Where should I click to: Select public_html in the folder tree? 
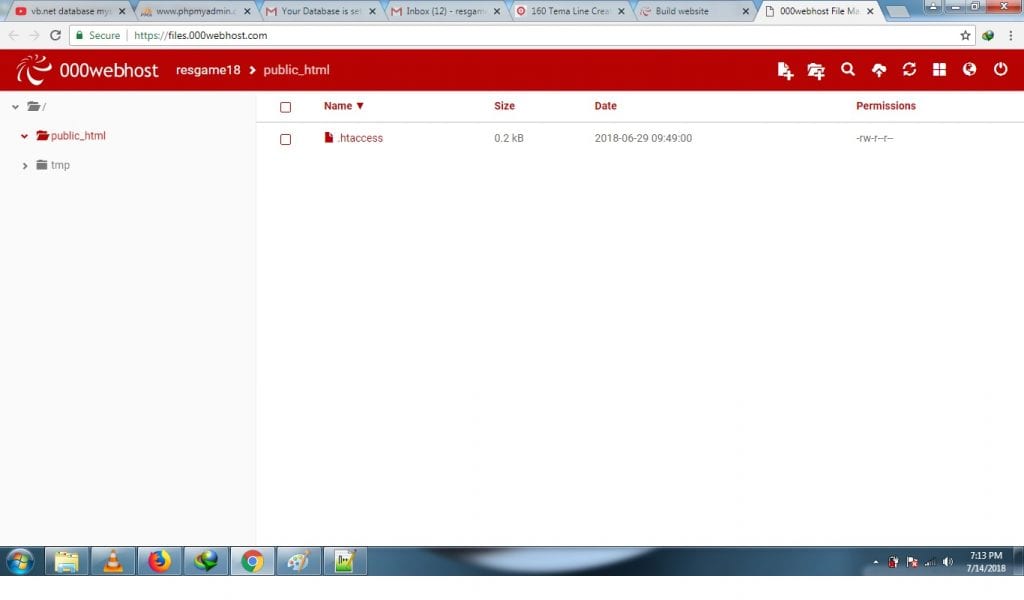coord(78,135)
